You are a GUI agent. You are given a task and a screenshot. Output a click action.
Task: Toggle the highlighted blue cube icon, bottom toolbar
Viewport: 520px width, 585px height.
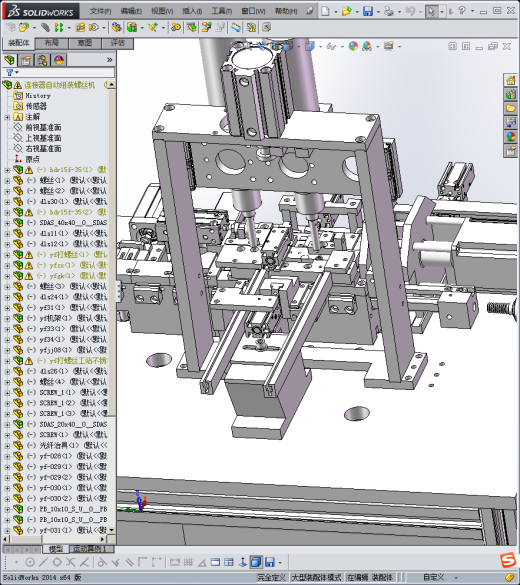(x=256, y=562)
